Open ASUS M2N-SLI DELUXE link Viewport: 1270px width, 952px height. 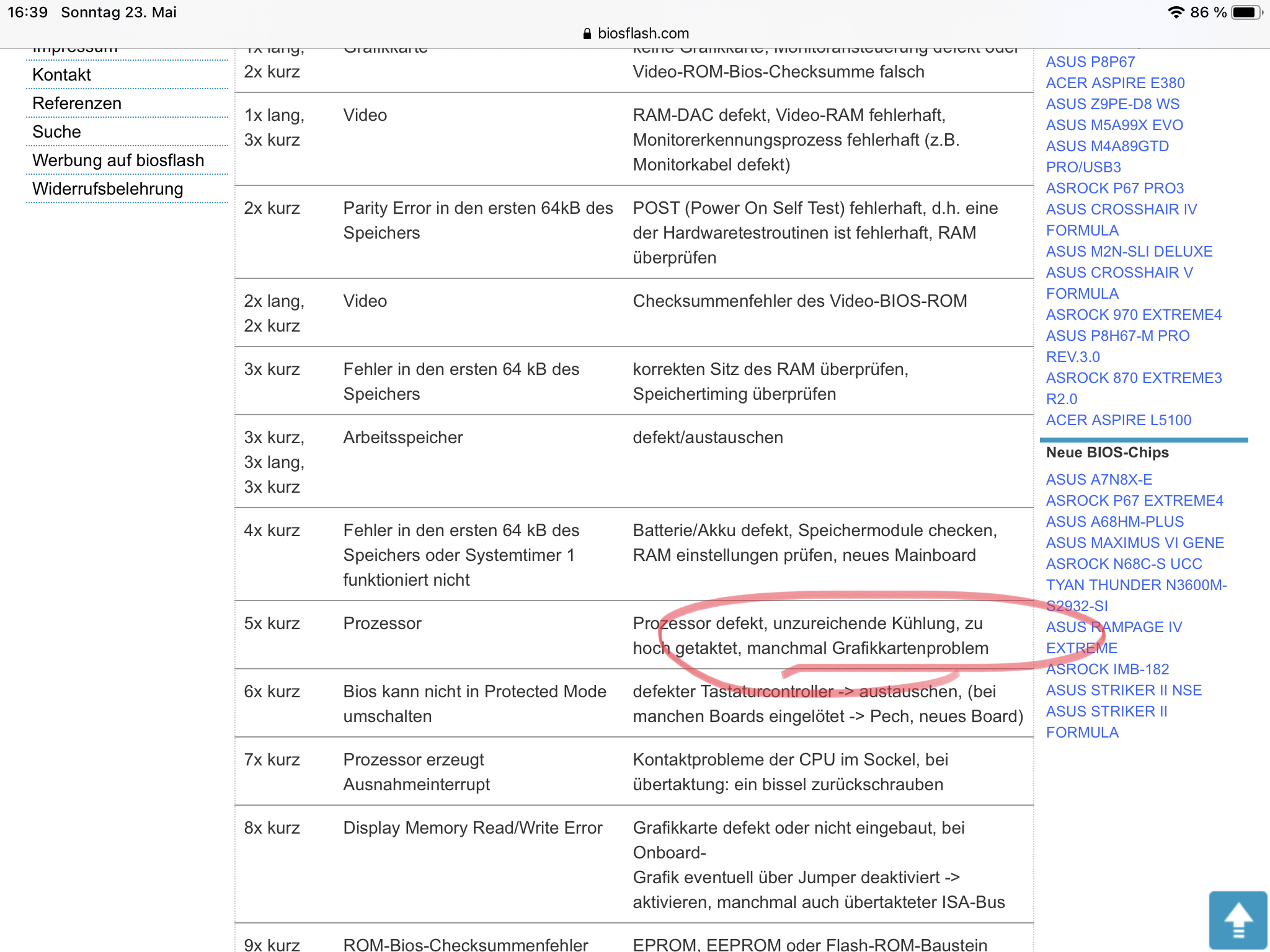(x=1129, y=252)
